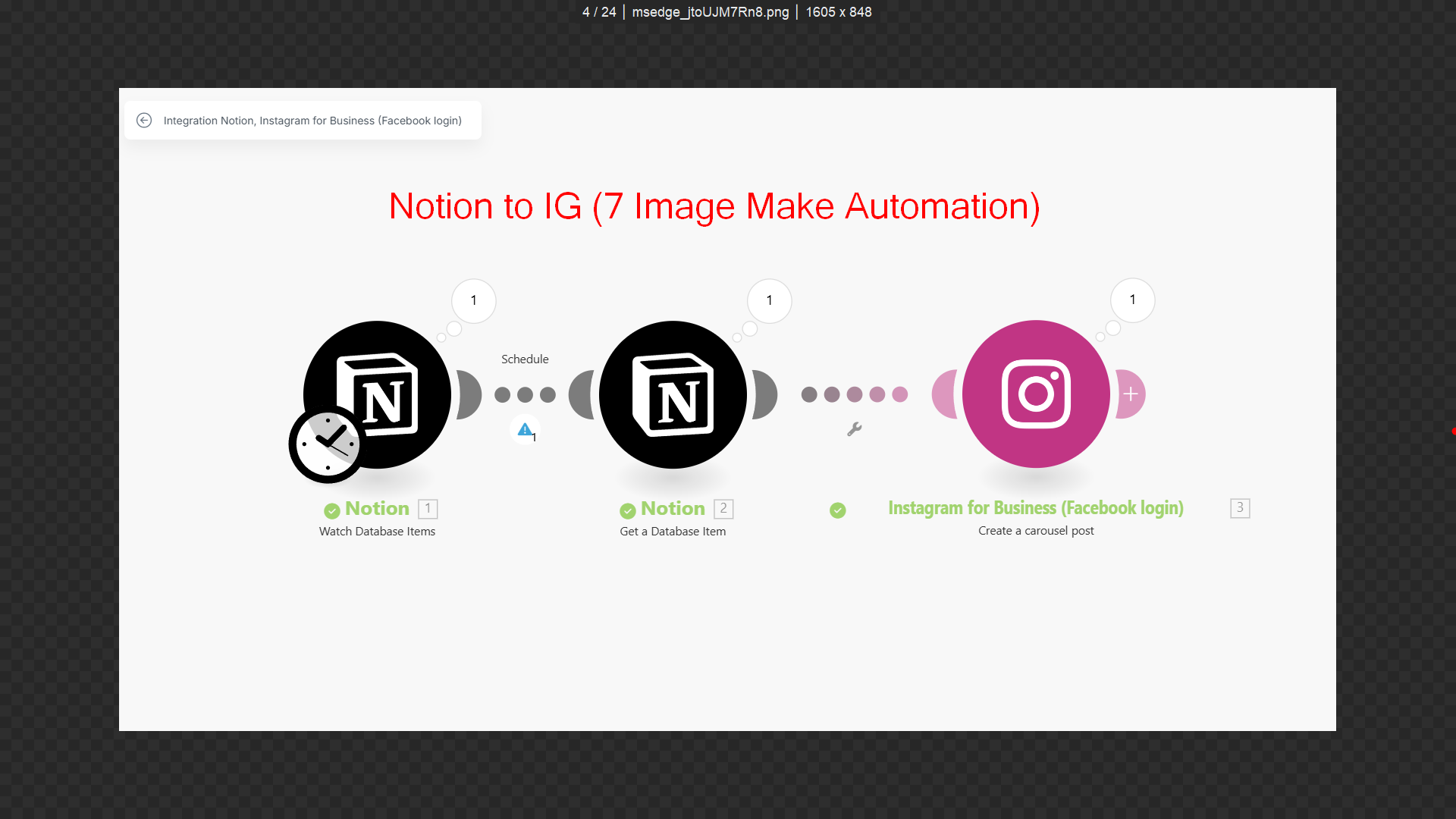The width and height of the screenshot is (1456, 819).
Task: Click the Schedule label between Notion modules
Action: [525, 359]
